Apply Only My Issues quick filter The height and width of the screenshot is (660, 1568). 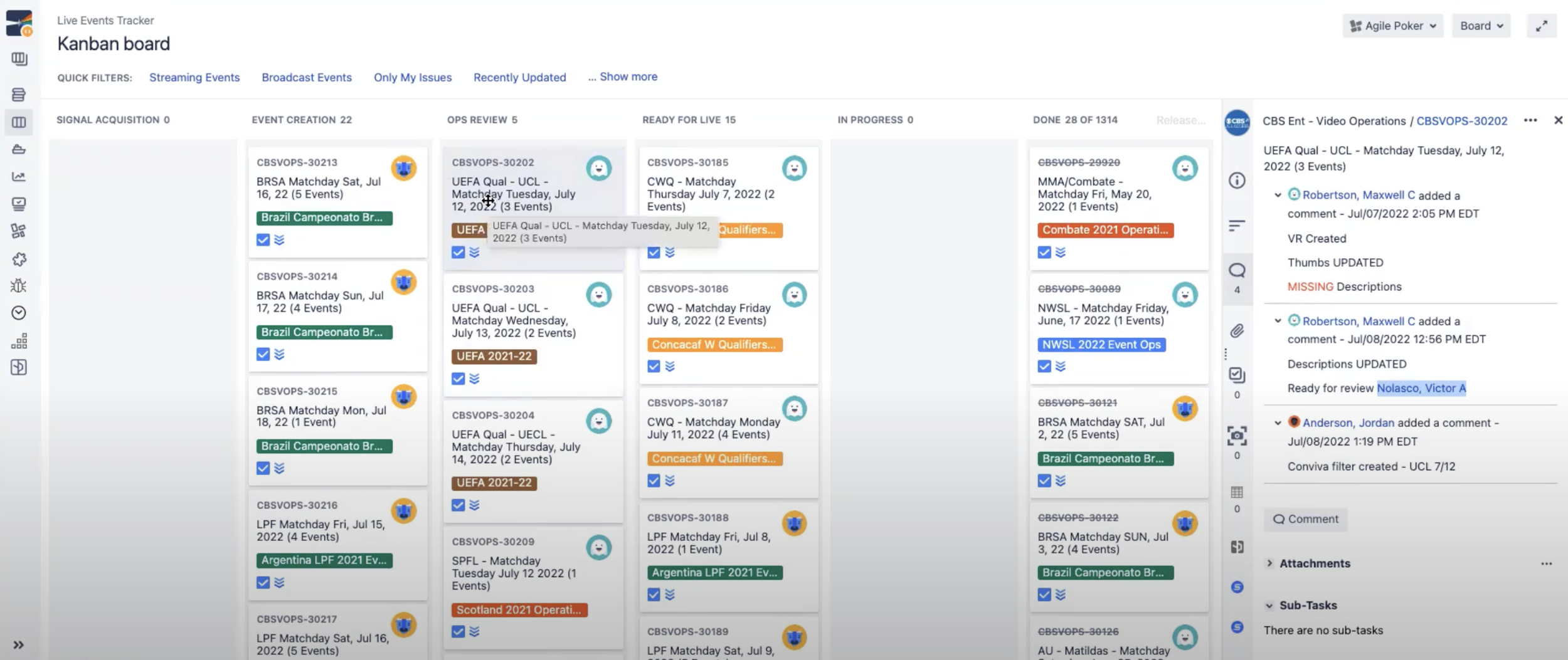pyautogui.click(x=413, y=77)
